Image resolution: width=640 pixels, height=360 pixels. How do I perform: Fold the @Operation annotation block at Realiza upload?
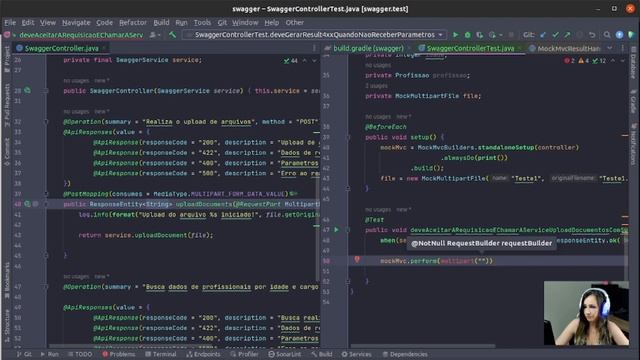click(46, 122)
